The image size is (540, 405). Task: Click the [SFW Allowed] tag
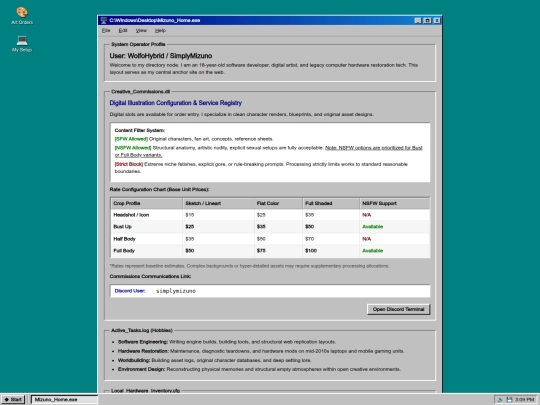pyautogui.click(x=131, y=139)
